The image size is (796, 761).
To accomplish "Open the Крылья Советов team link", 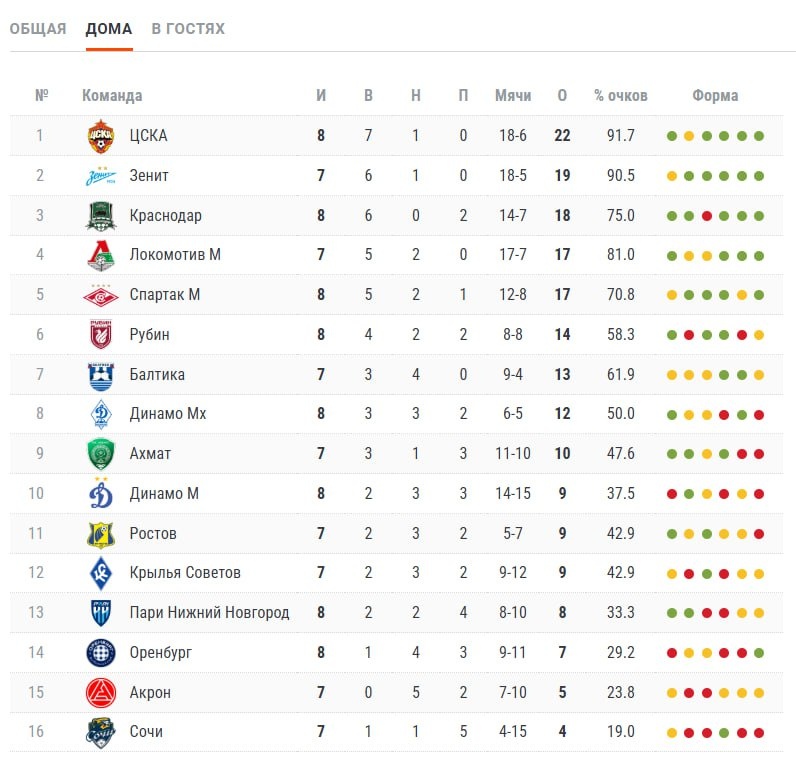I will (185, 573).
